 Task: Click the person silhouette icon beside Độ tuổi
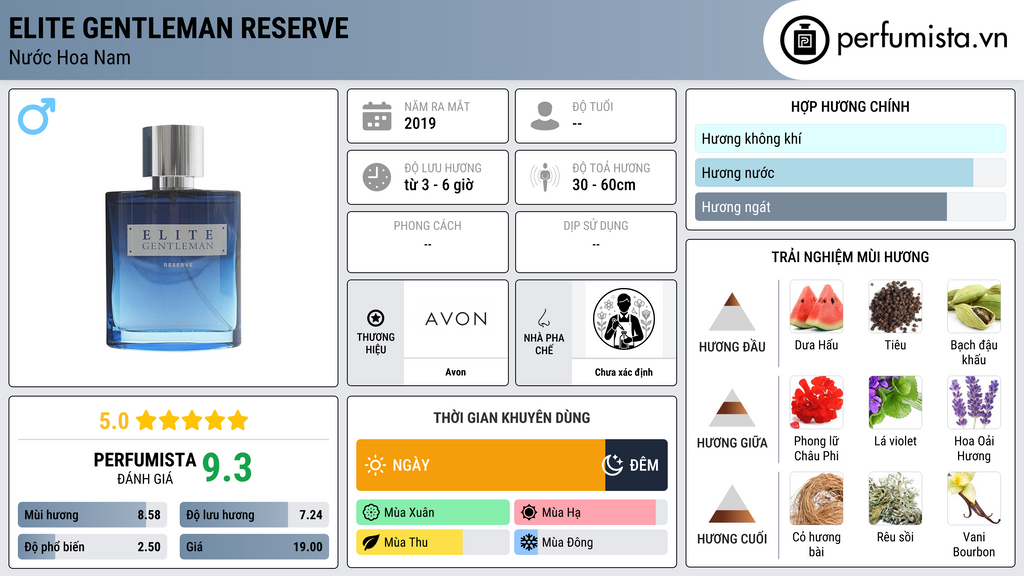[545, 116]
